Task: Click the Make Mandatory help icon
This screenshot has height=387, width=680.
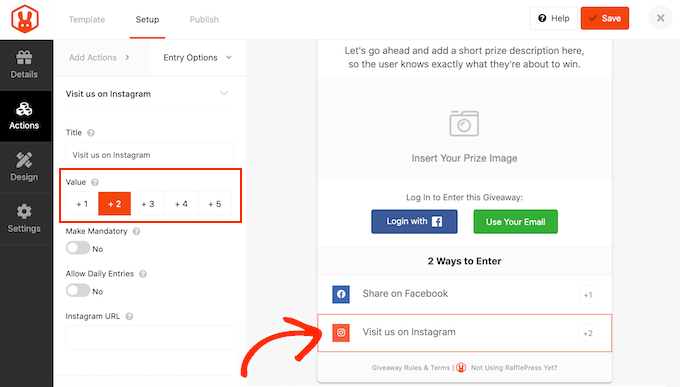Action: pyautogui.click(x=136, y=231)
